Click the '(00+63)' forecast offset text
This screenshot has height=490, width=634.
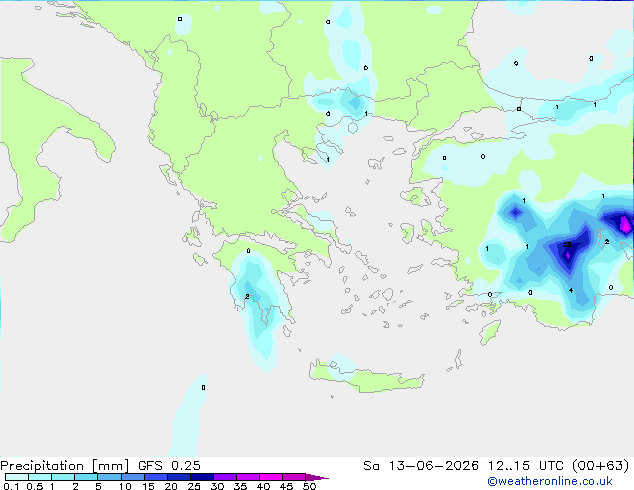(601, 466)
